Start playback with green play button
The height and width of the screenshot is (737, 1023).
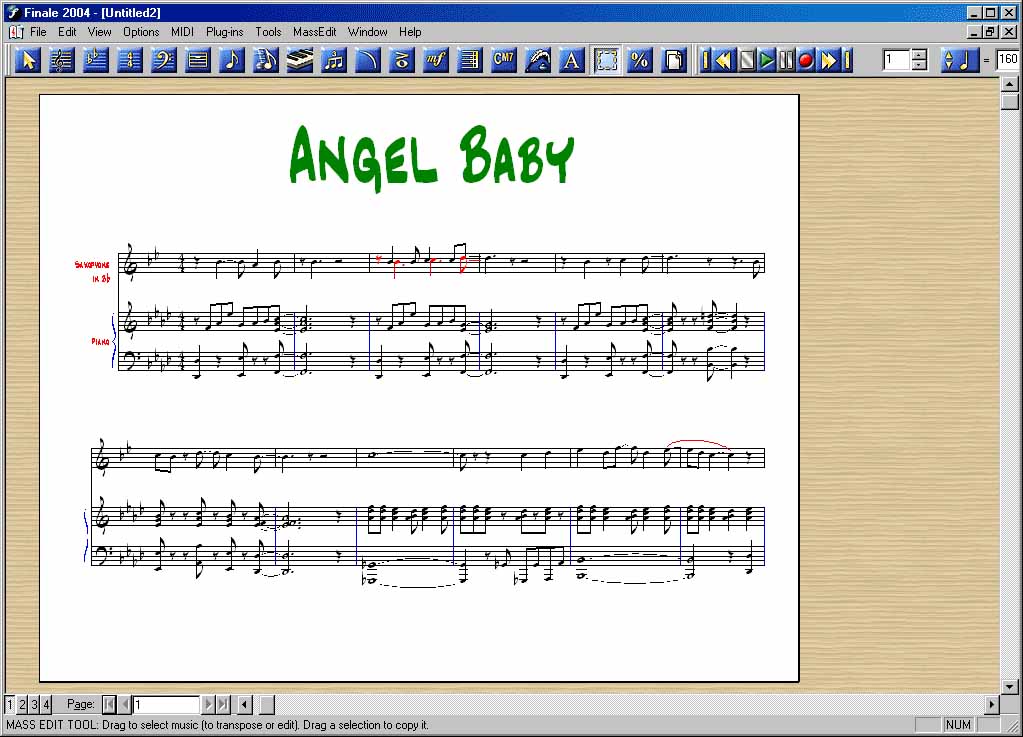767,61
